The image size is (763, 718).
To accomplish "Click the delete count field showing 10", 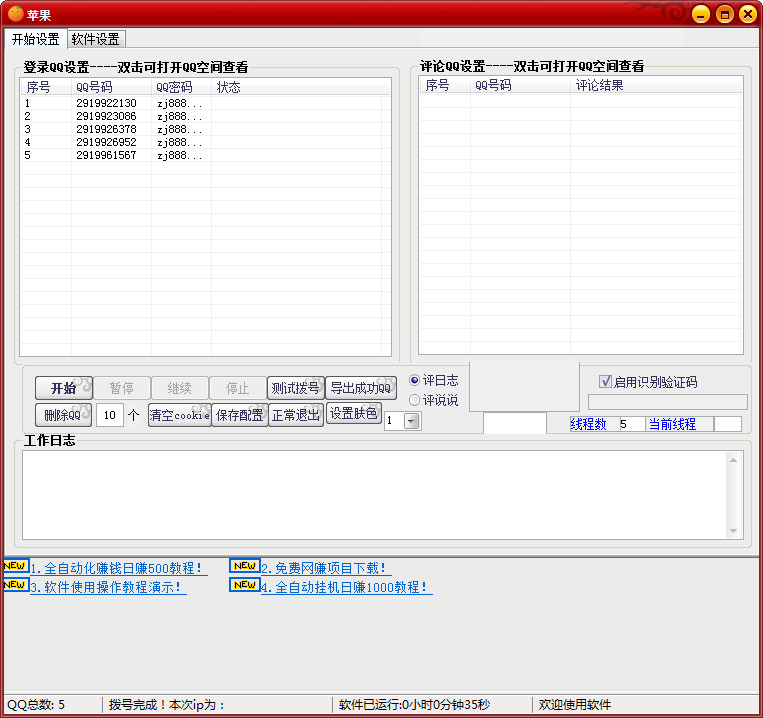I will coord(109,415).
